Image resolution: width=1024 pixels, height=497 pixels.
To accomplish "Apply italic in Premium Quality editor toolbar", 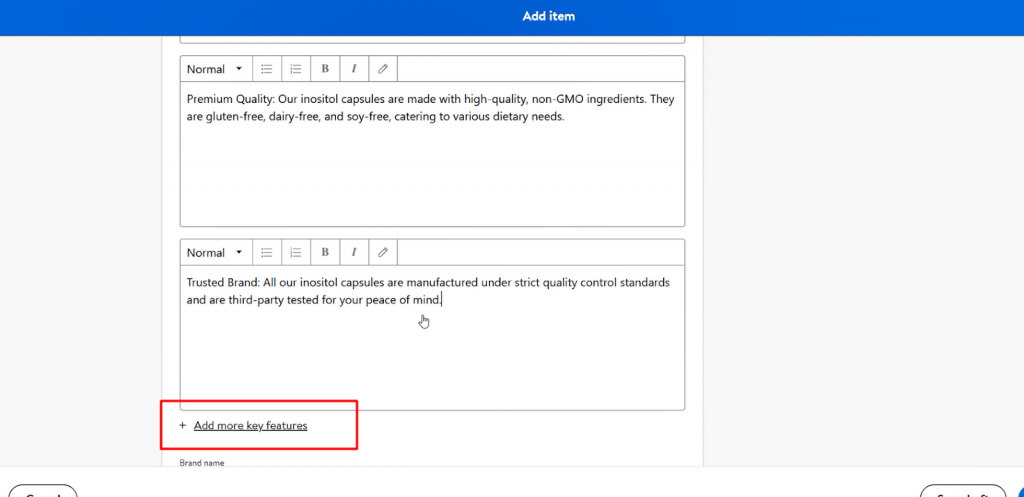I will (x=354, y=69).
